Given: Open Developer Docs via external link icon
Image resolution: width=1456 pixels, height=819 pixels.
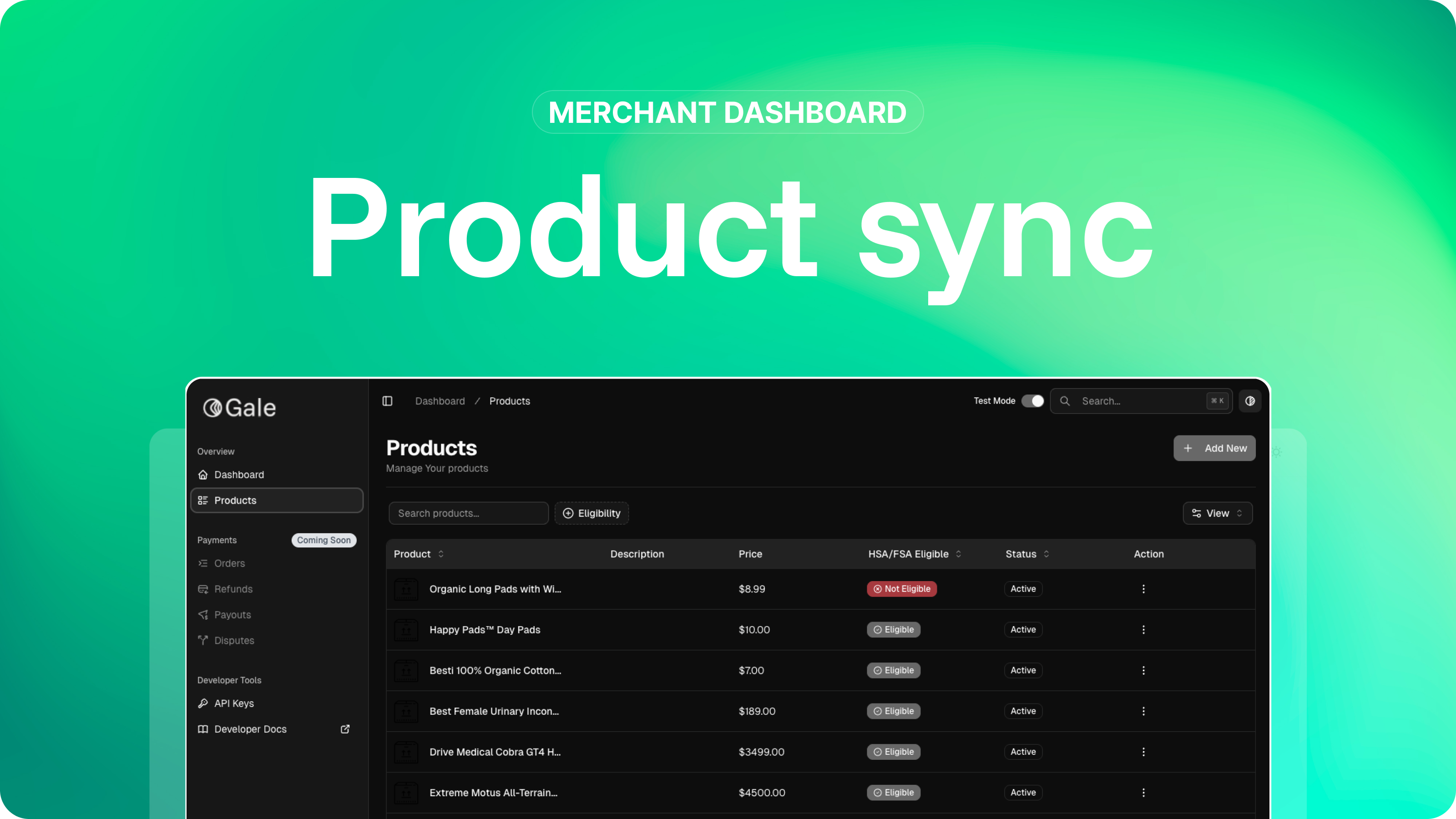Looking at the screenshot, I should coord(345,729).
